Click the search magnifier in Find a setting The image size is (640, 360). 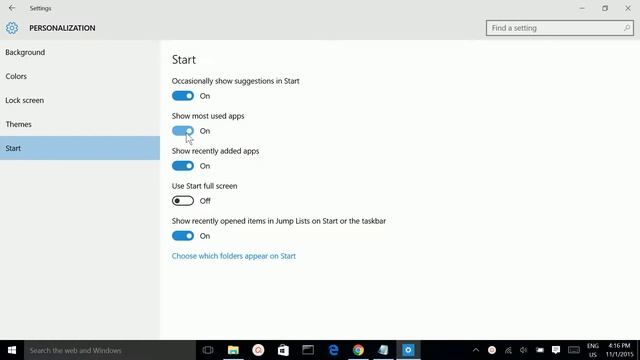coord(627,28)
